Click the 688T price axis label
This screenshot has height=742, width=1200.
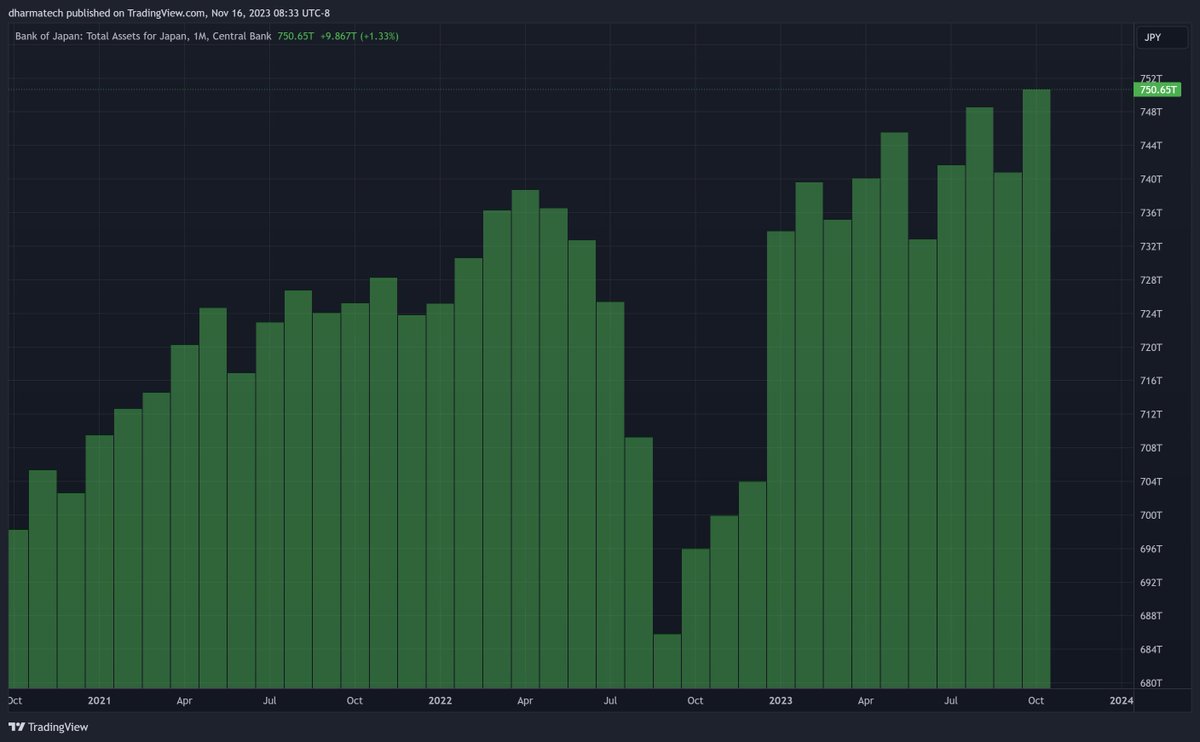[1151, 616]
